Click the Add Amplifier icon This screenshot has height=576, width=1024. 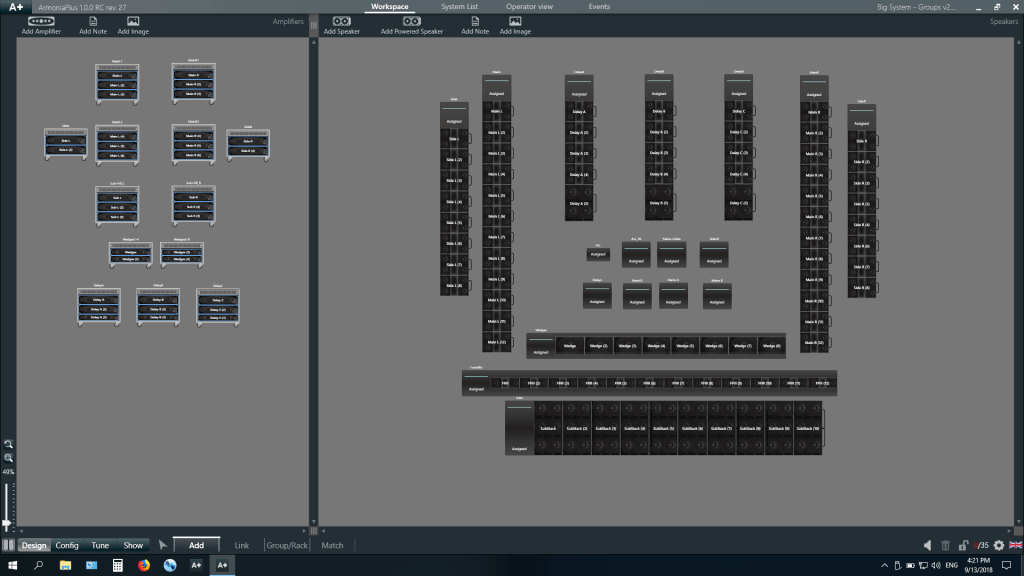click(x=41, y=21)
